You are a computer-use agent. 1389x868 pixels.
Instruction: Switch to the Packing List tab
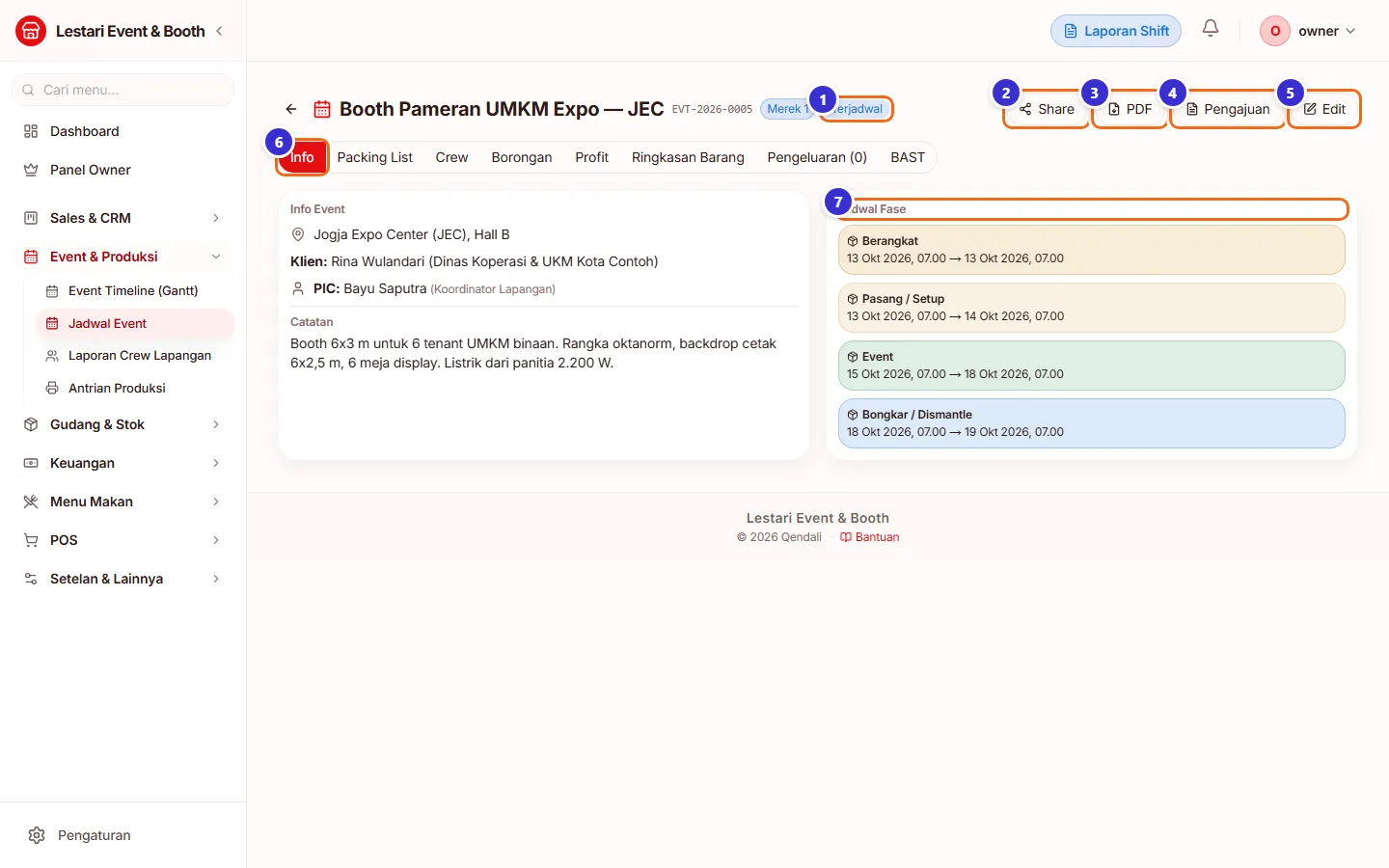pos(375,157)
